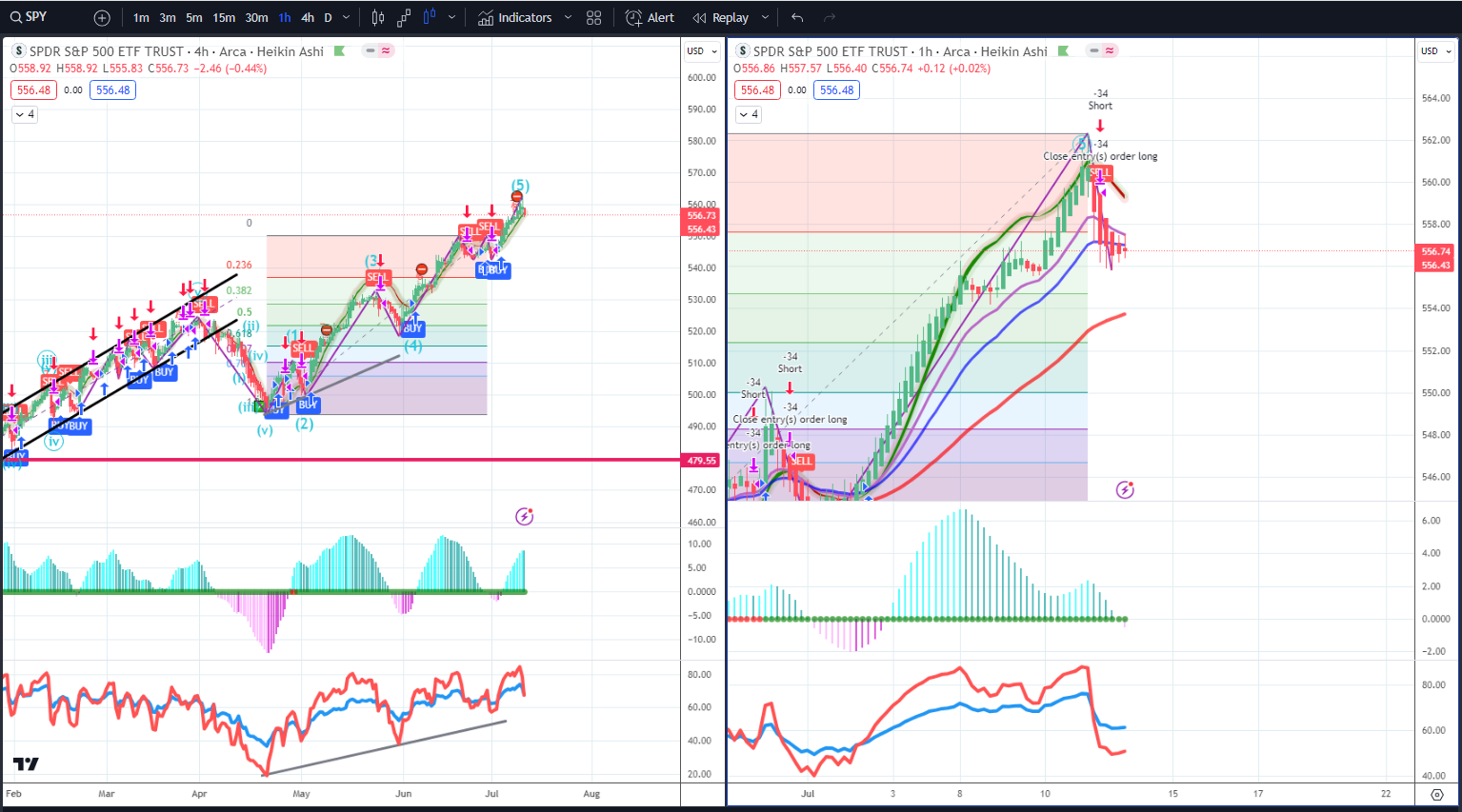Image resolution: width=1462 pixels, height=812 pixels.
Task: Open USD currency dropdown on 1h chart
Action: 1437,51
